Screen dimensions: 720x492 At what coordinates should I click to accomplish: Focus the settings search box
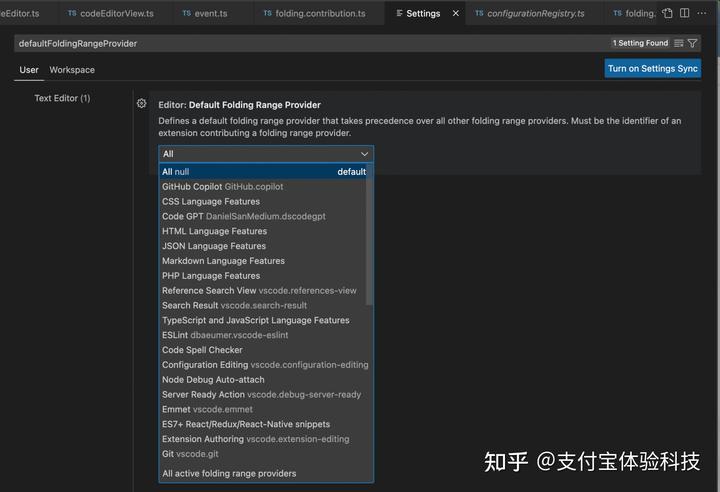(x=300, y=44)
